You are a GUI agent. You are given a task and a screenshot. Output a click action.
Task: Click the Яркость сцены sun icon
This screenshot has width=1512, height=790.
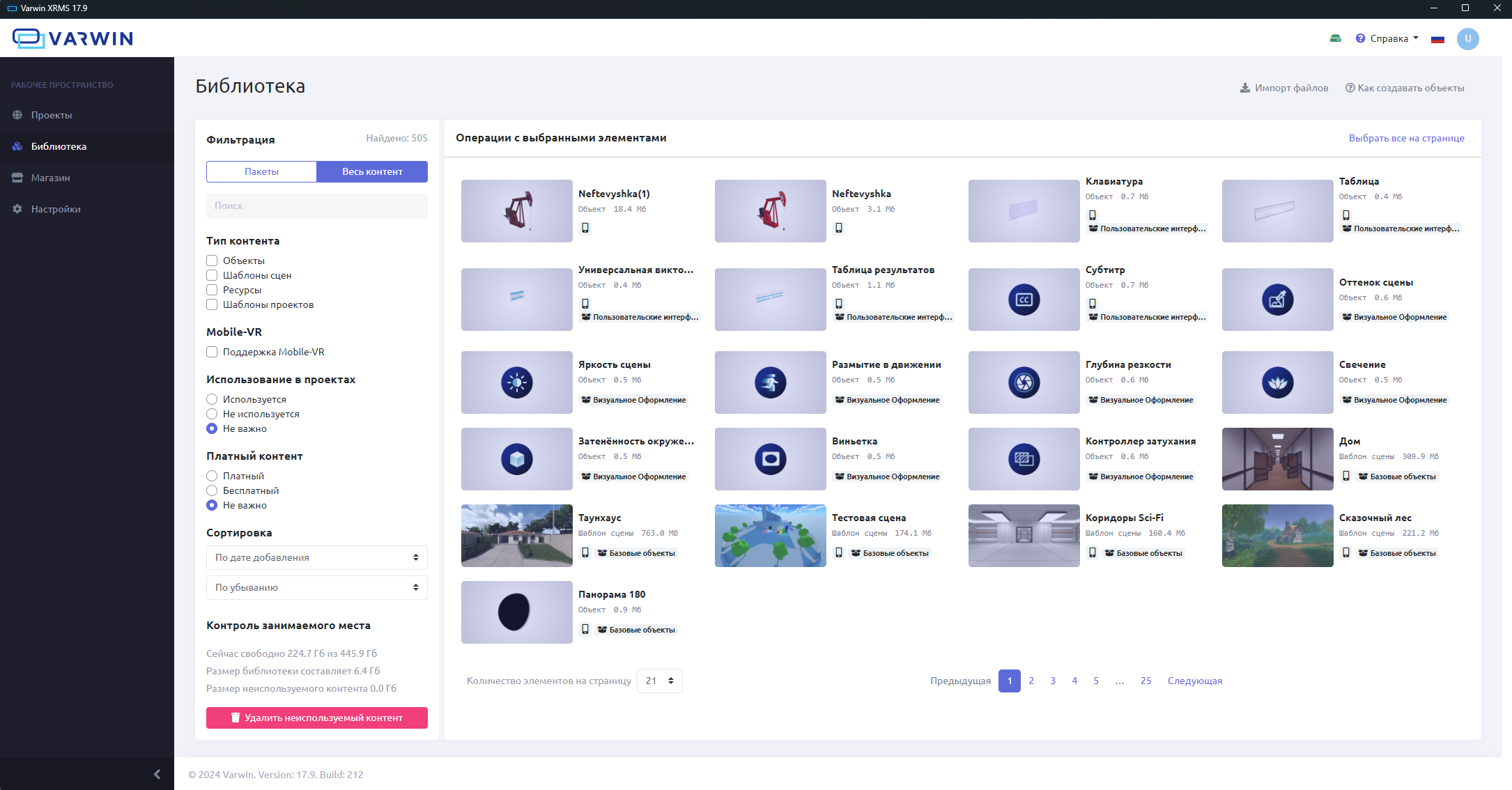click(516, 382)
